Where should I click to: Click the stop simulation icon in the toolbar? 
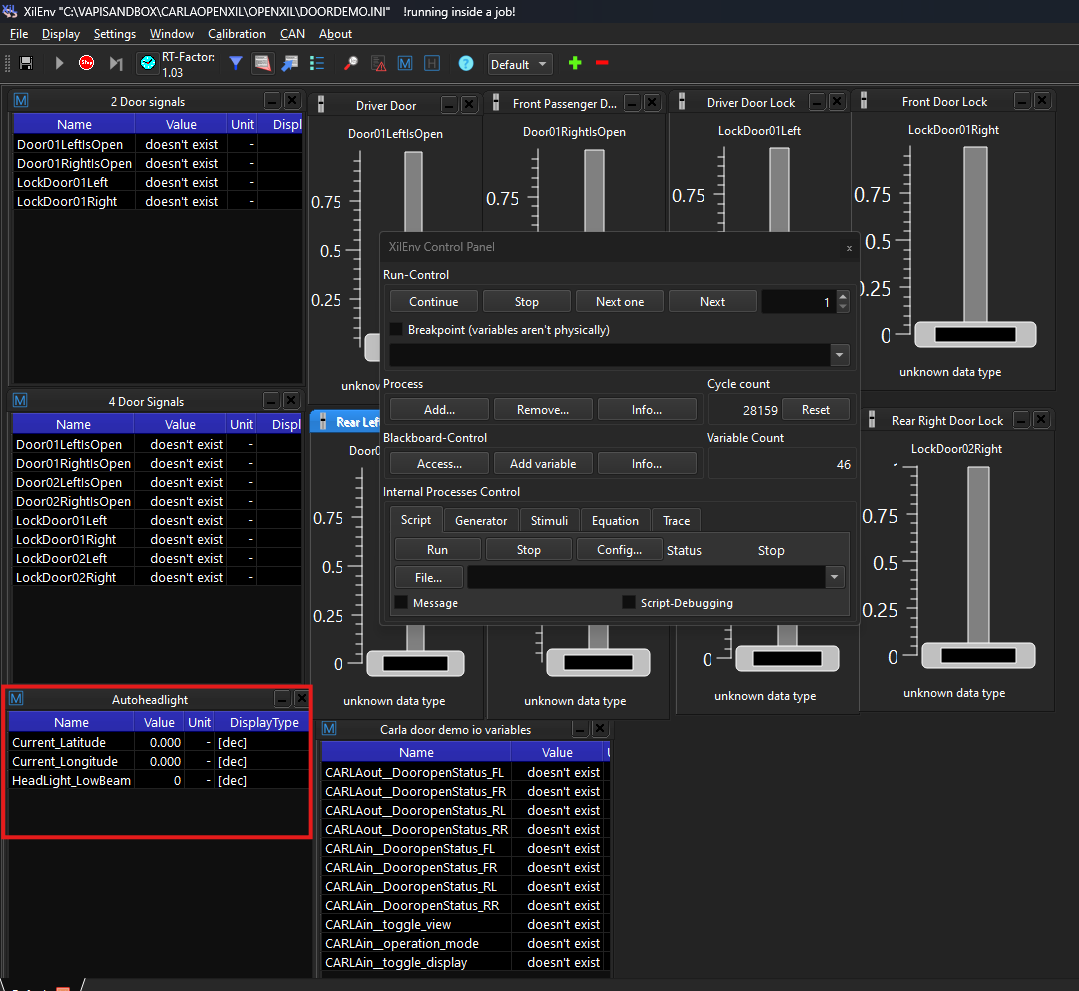[88, 63]
